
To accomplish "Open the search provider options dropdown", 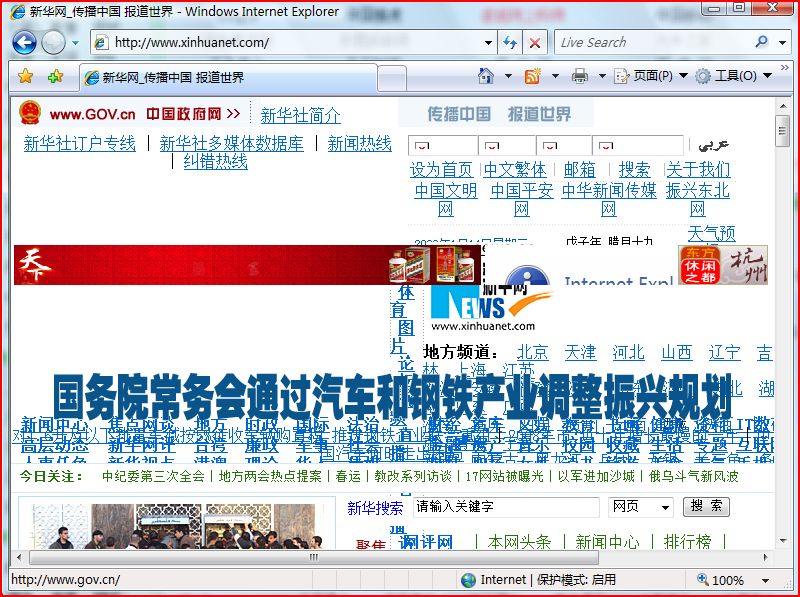I will tap(783, 43).
